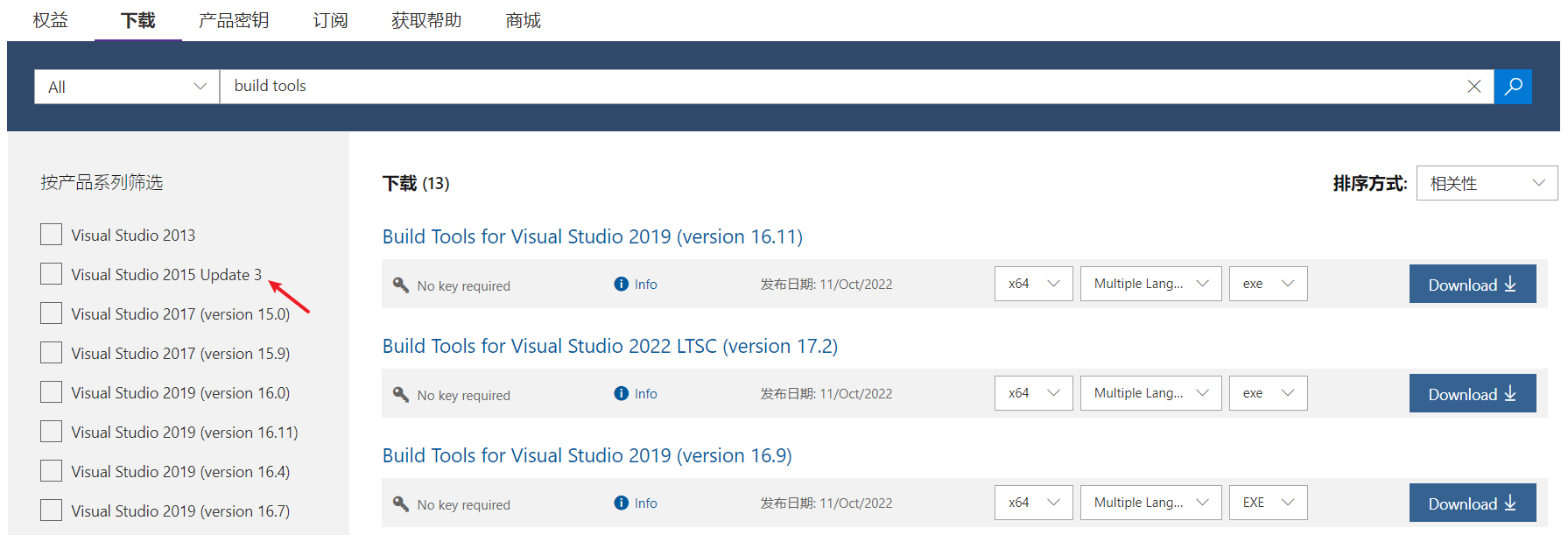Select the Visual Studio 2019 (version 16.4) checkbox

[52, 471]
